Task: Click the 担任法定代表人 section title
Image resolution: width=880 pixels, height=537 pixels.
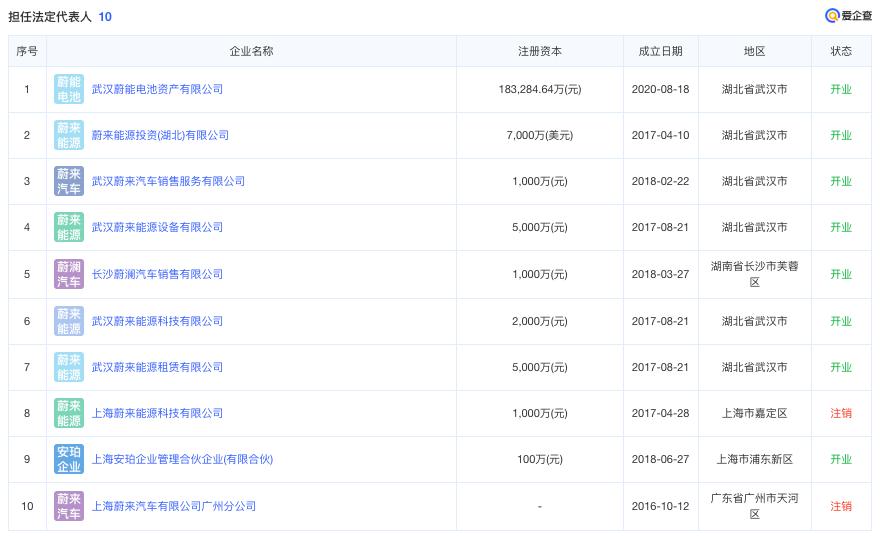Action: click(50, 17)
